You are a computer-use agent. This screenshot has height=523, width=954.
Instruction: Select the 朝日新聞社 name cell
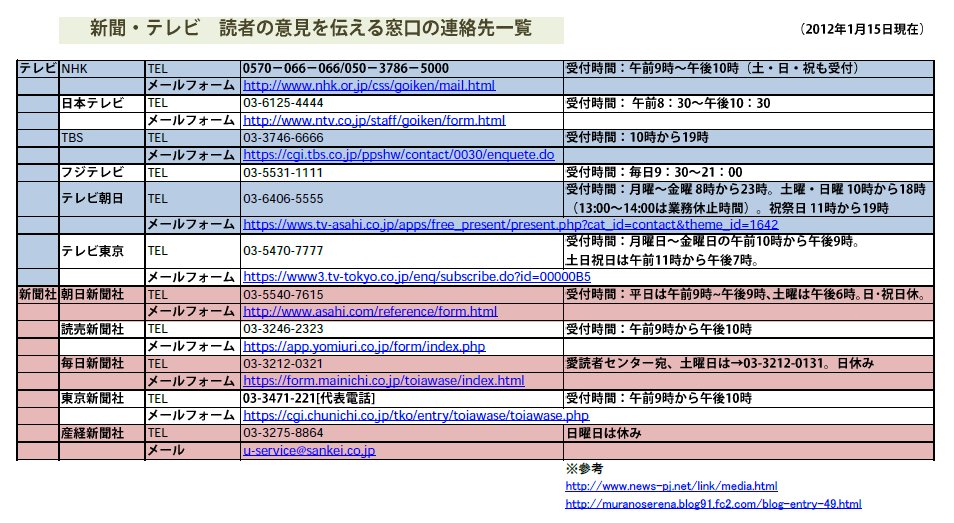pos(102,295)
